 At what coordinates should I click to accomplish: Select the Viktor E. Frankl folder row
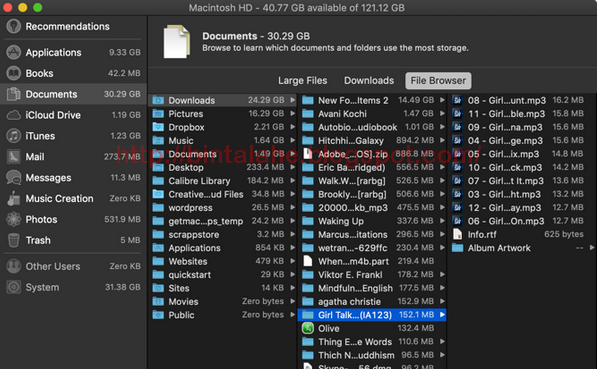[x=372, y=274]
